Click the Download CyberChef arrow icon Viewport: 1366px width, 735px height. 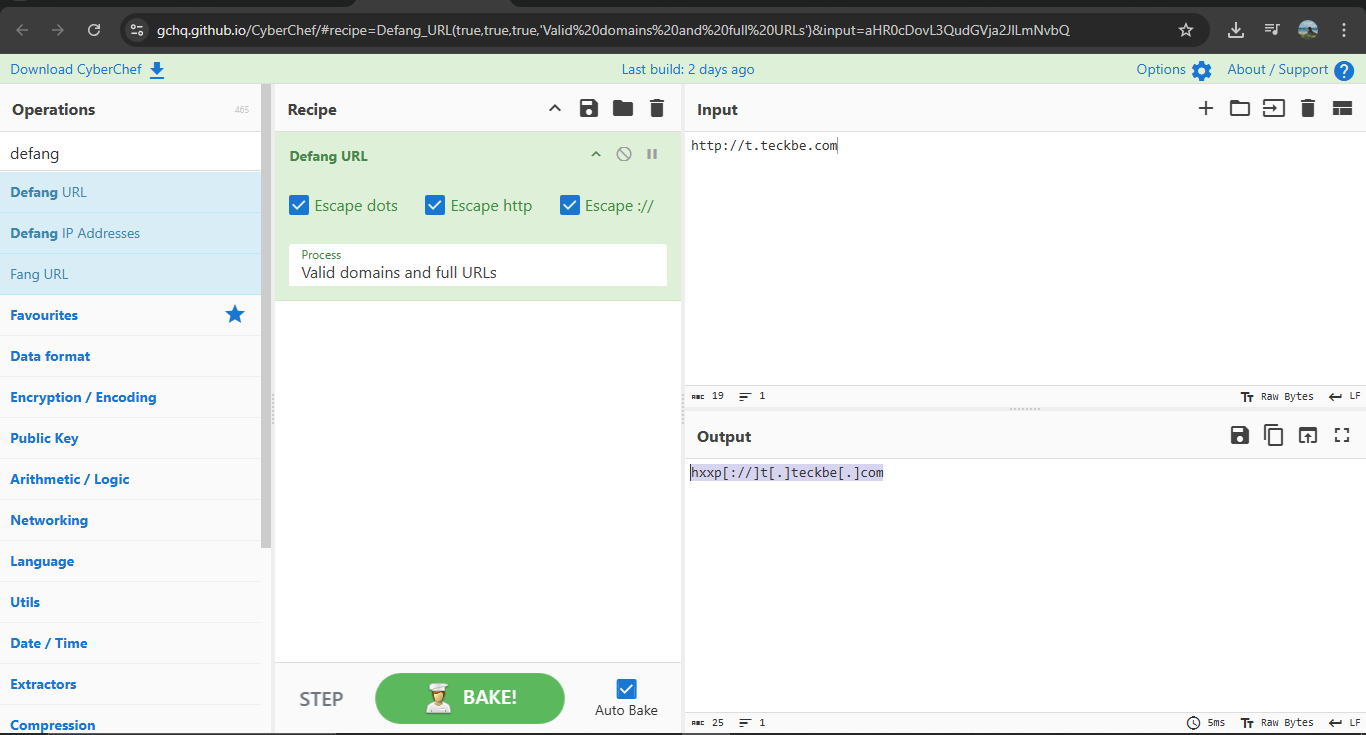[x=157, y=70]
